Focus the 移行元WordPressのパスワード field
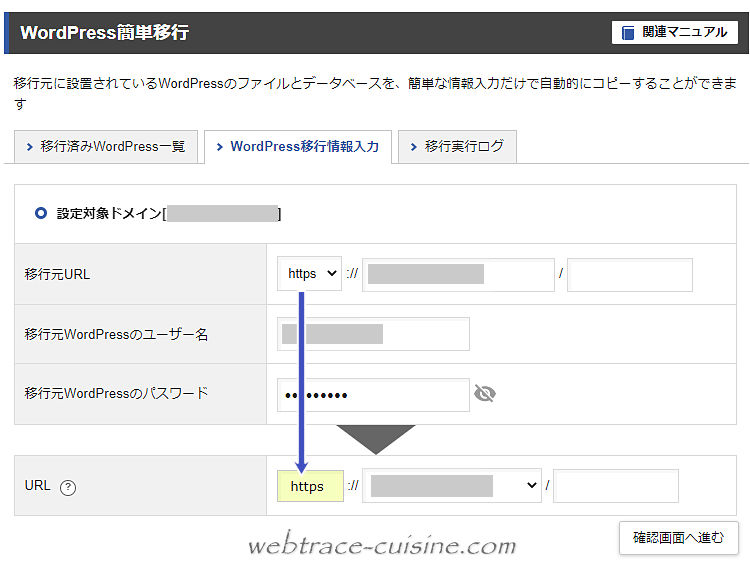This screenshot has width=750, height=565. 373,395
